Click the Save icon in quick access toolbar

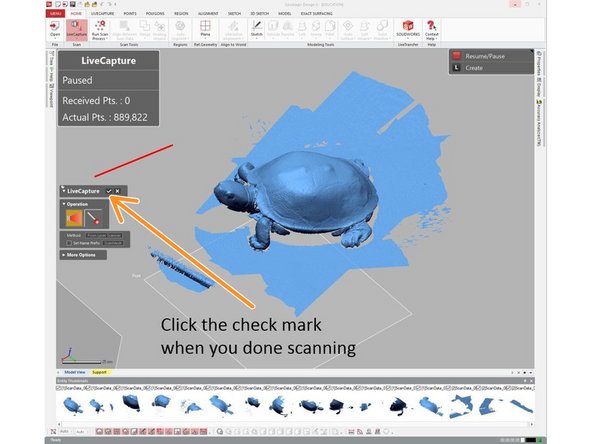click(x=72, y=4)
